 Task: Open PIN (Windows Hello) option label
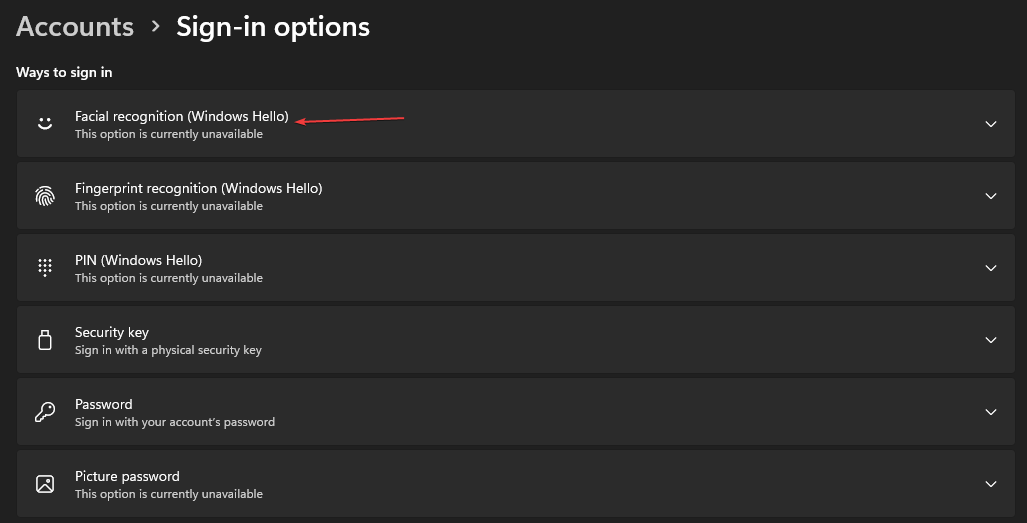tap(138, 260)
